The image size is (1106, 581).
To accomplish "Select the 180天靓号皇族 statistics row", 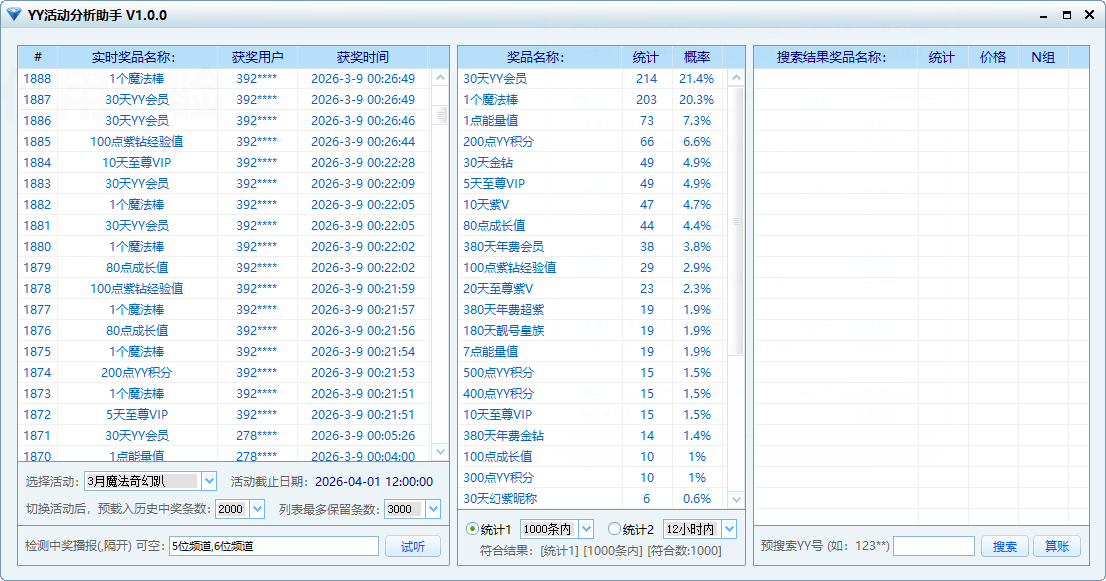I will [x=592, y=331].
